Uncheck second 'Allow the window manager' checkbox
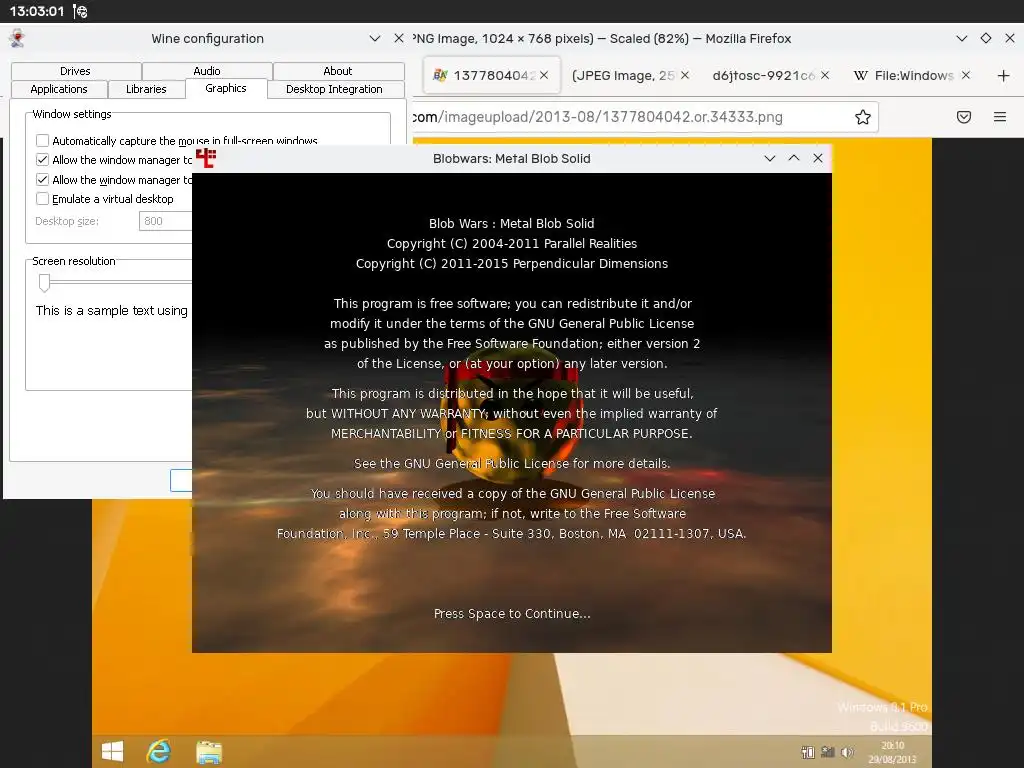The width and height of the screenshot is (1024, 768). click(42, 179)
